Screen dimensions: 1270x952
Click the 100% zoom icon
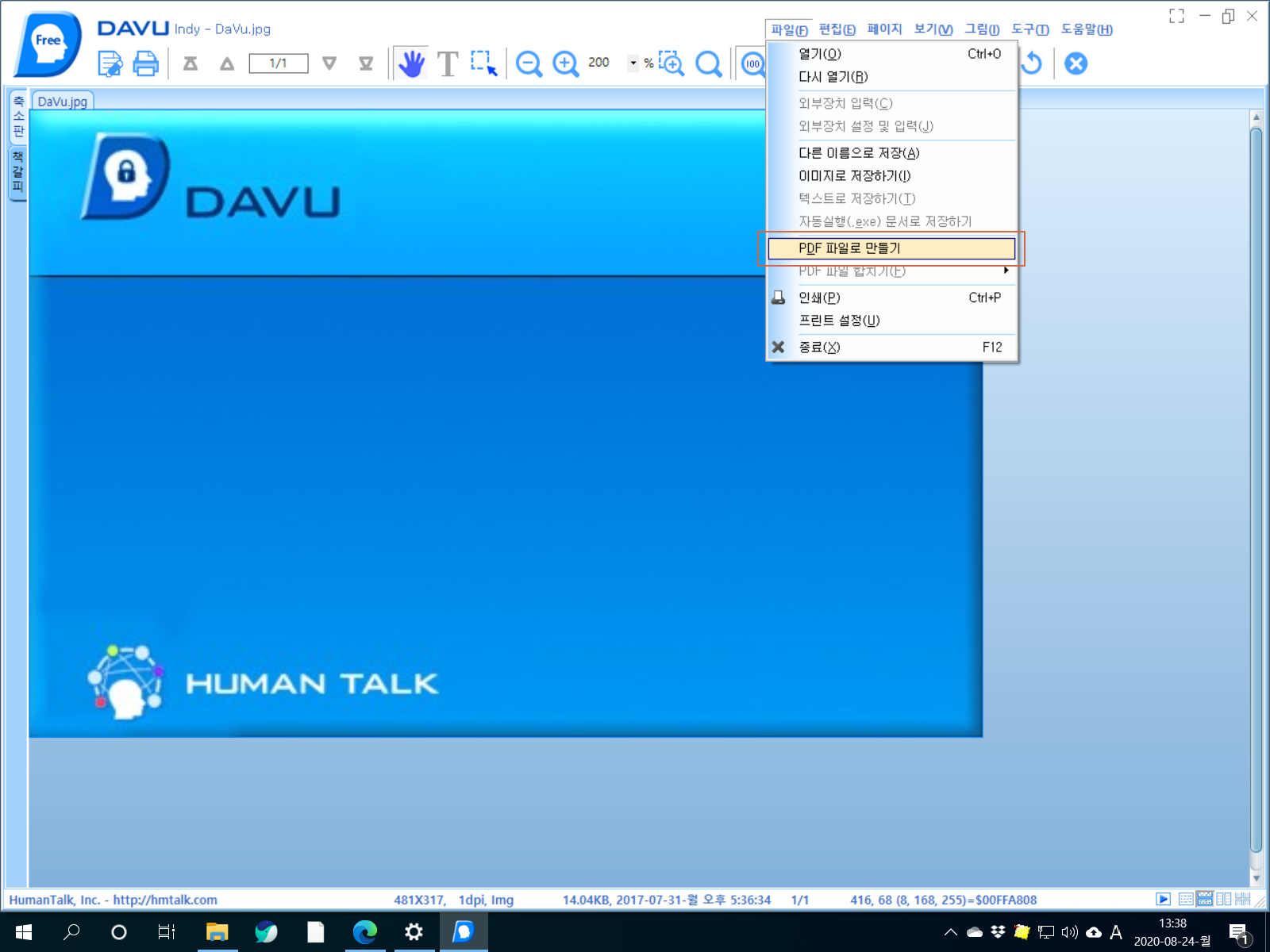752,63
